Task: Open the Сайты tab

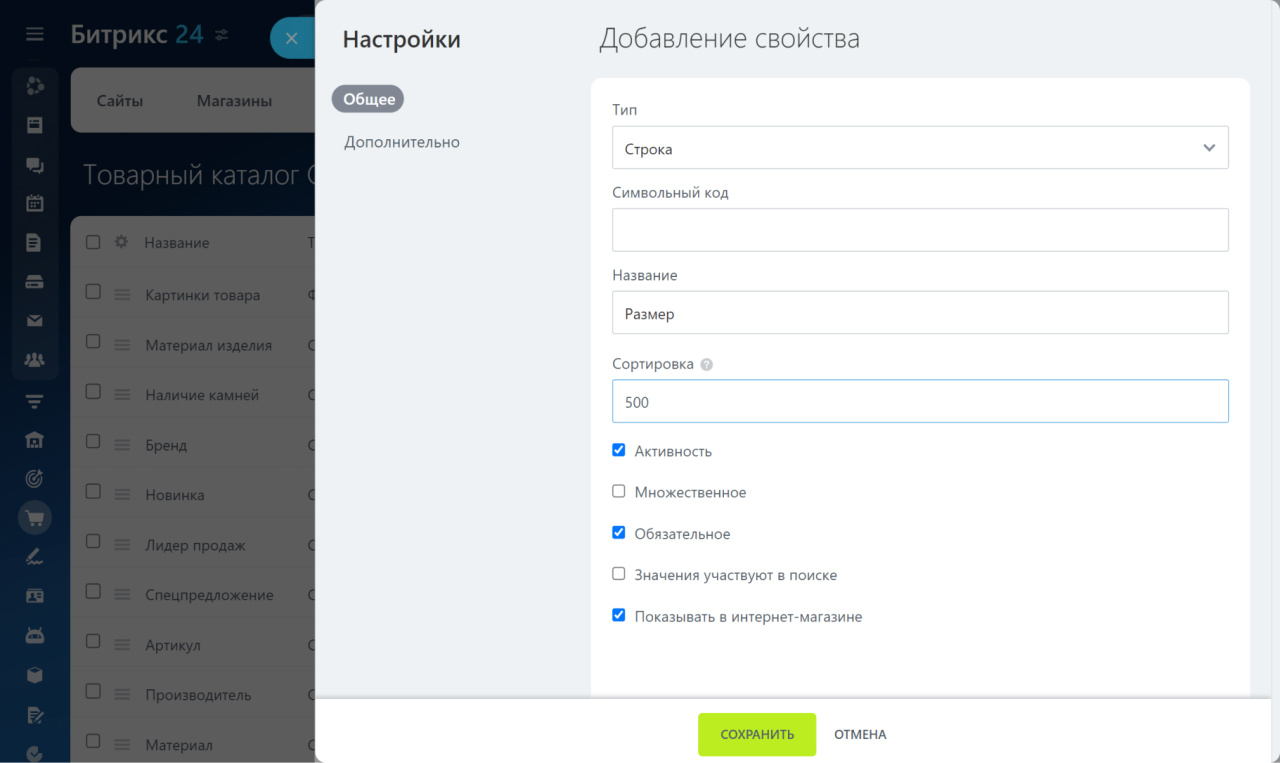Action: click(120, 100)
